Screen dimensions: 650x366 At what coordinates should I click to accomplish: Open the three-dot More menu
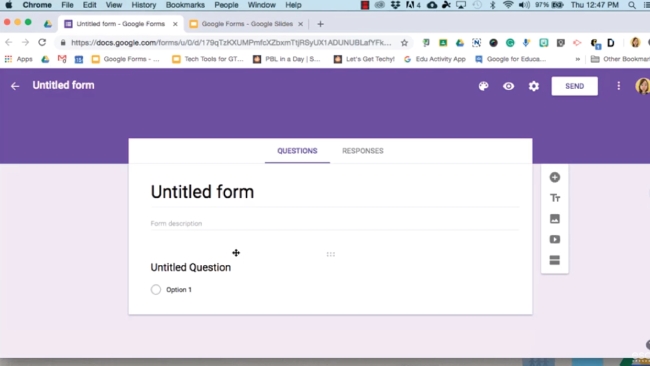(x=618, y=86)
